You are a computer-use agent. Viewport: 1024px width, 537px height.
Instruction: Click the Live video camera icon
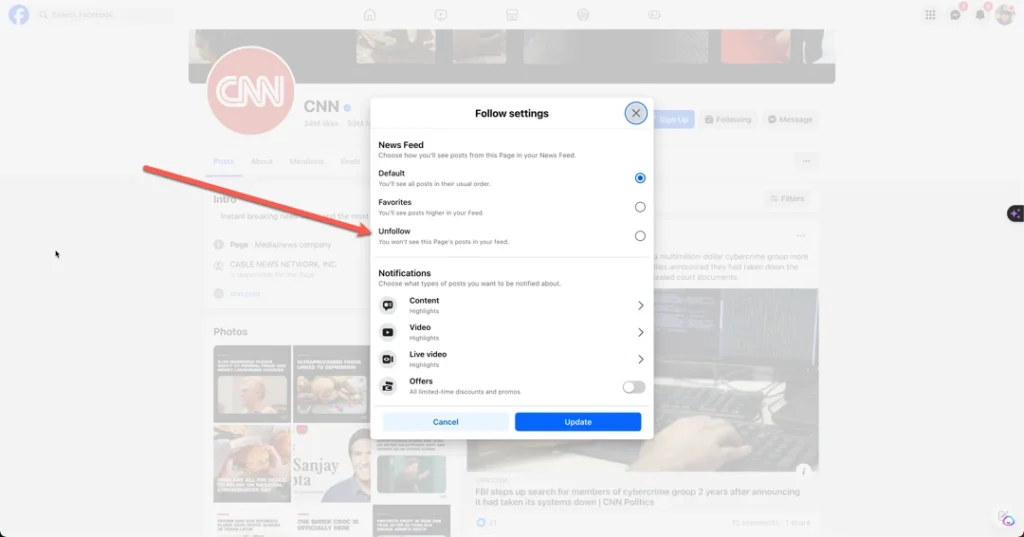388,359
